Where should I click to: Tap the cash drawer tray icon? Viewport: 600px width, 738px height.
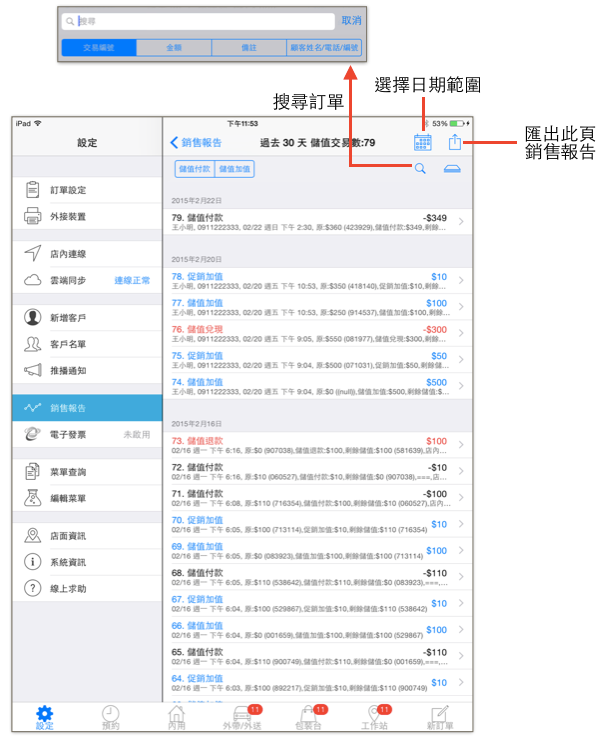[452, 168]
